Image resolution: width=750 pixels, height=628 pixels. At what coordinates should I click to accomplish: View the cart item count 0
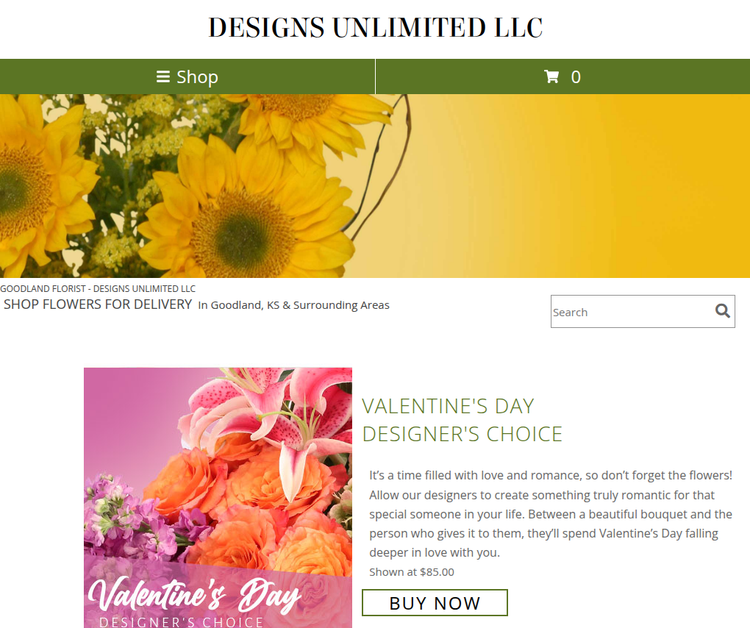pos(576,77)
